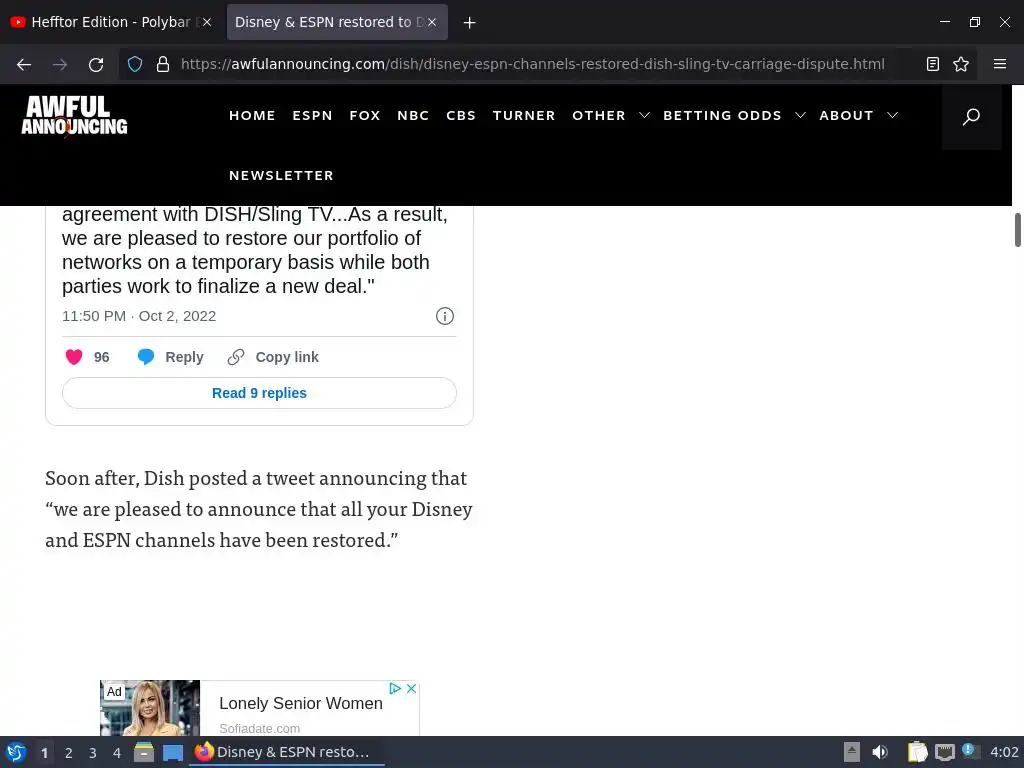The image size is (1024, 768).
Task: Expand the OTHER dropdown chevron
Action: pos(644,116)
